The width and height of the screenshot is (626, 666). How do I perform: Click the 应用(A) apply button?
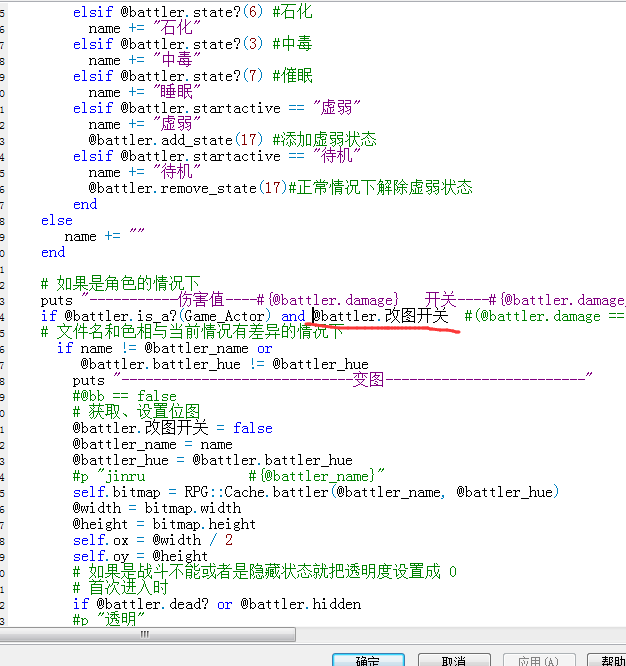(539, 660)
